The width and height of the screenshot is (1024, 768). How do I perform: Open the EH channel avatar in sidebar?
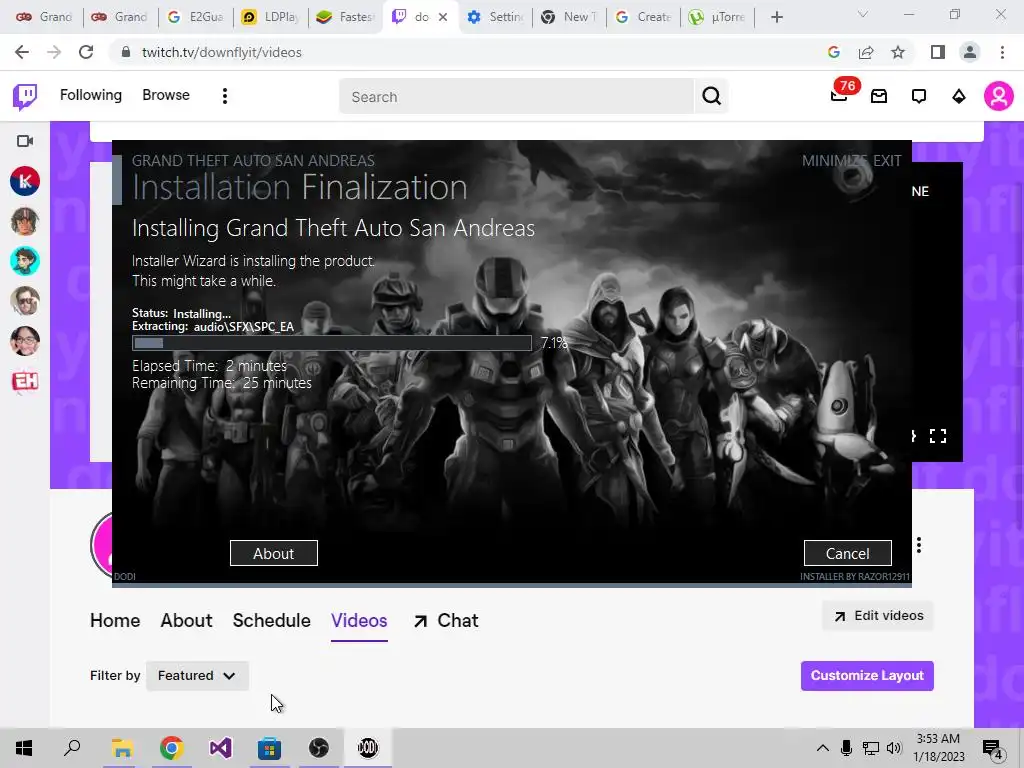(x=25, y=381)
